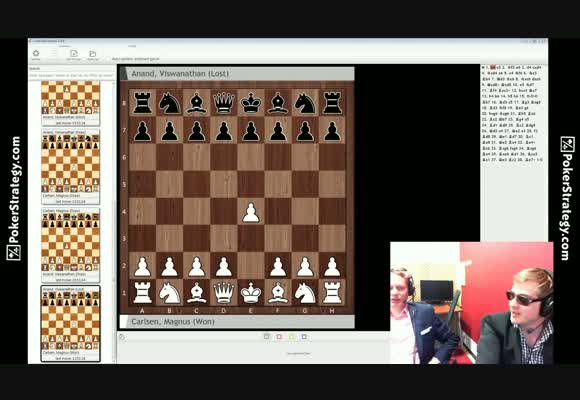
Task: Select the yellow square marker below the board
Action: tap(291, 336)
